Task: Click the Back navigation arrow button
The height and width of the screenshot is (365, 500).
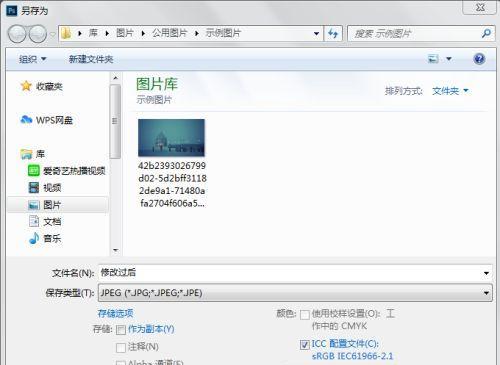Action: 17,34
